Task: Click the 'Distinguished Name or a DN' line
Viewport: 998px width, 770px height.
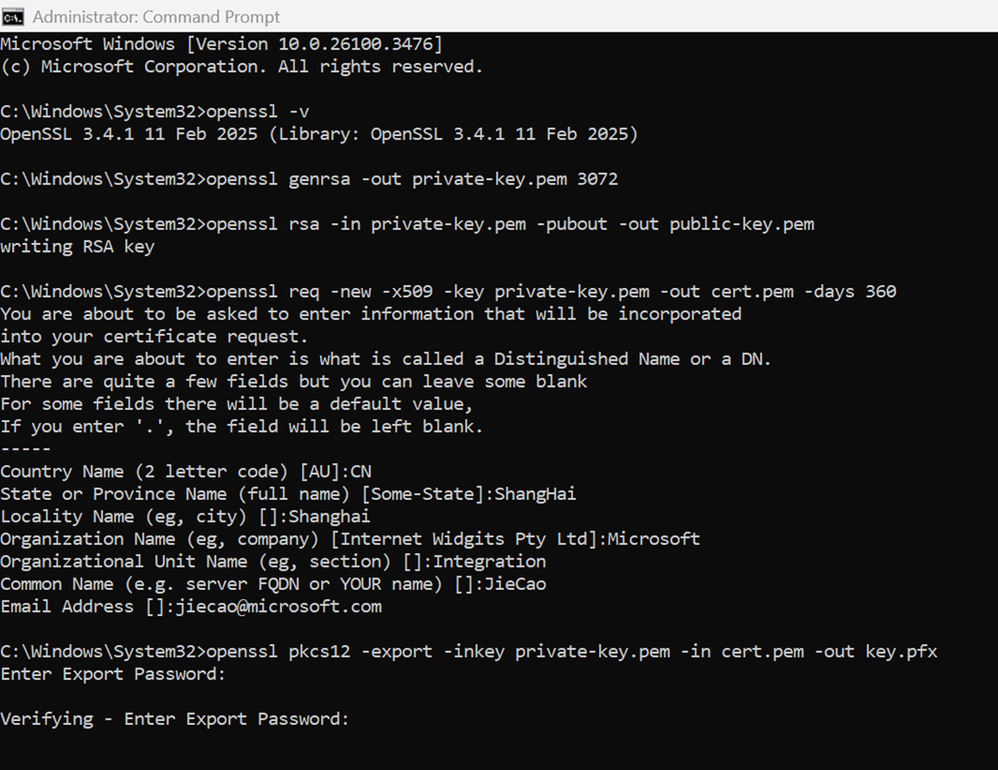Action: pos(386,359)
